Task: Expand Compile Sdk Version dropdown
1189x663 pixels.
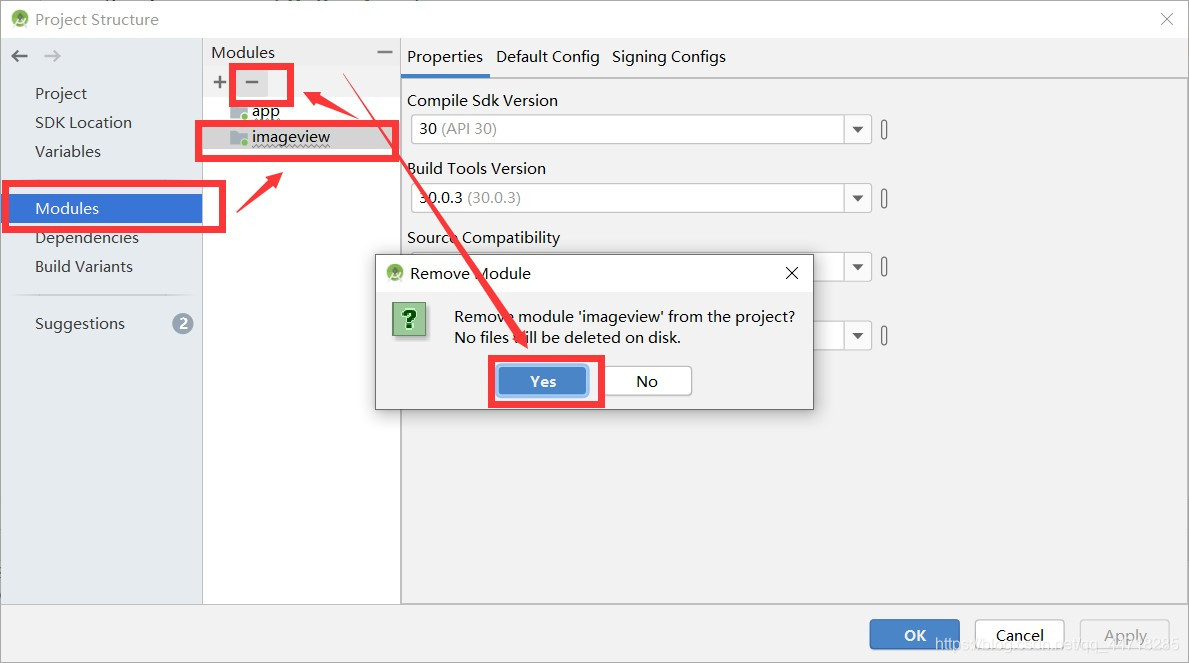Action: coord(858,129)
